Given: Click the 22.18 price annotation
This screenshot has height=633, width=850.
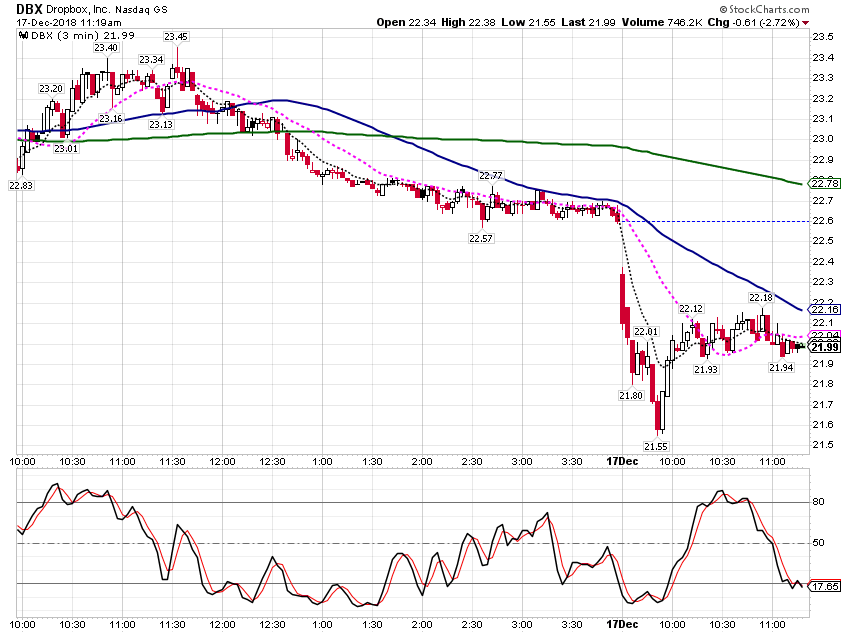Looking at the screenshot, I should pos(761,298).
